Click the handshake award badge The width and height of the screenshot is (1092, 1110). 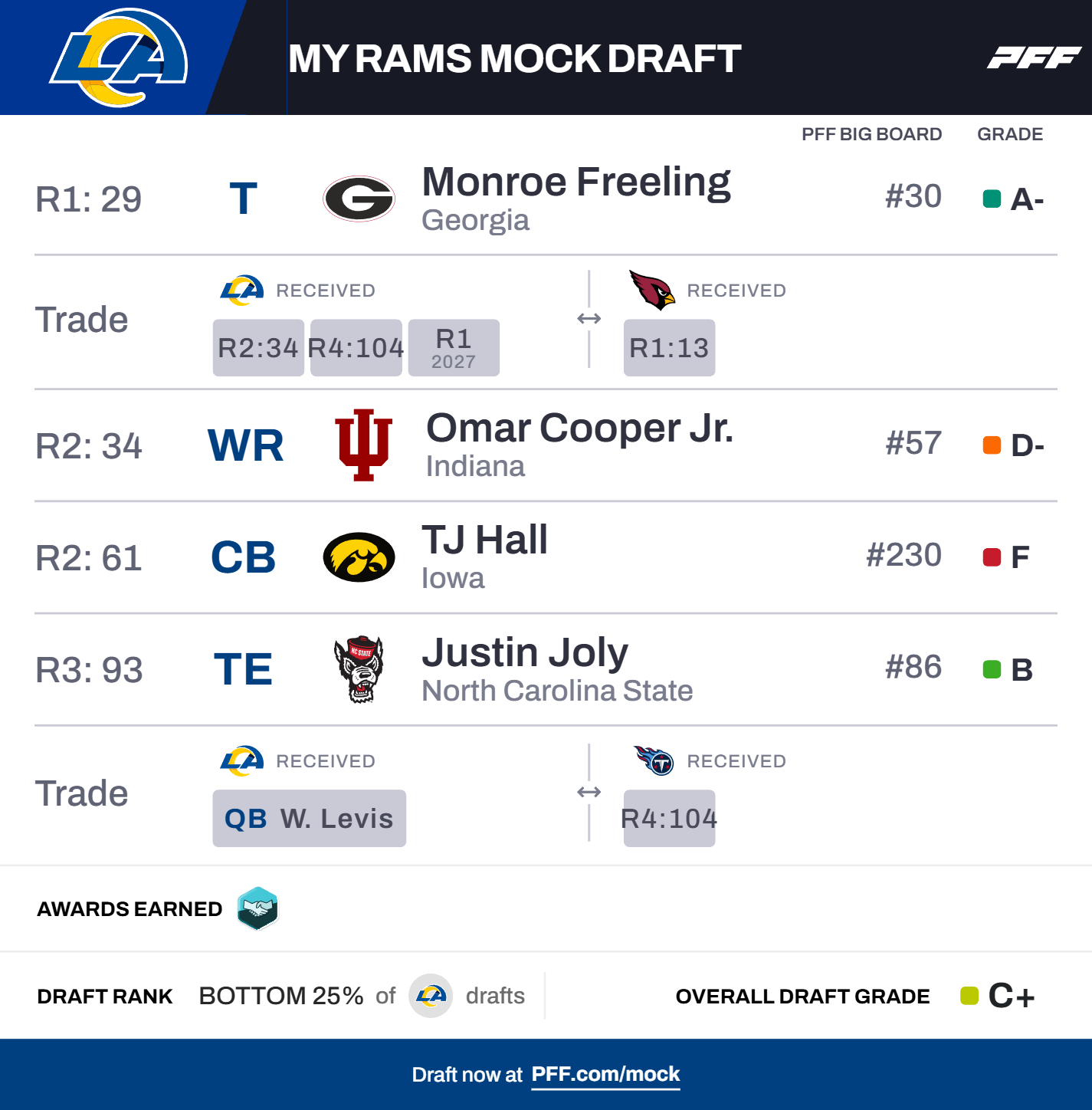[x=257, y=908]
